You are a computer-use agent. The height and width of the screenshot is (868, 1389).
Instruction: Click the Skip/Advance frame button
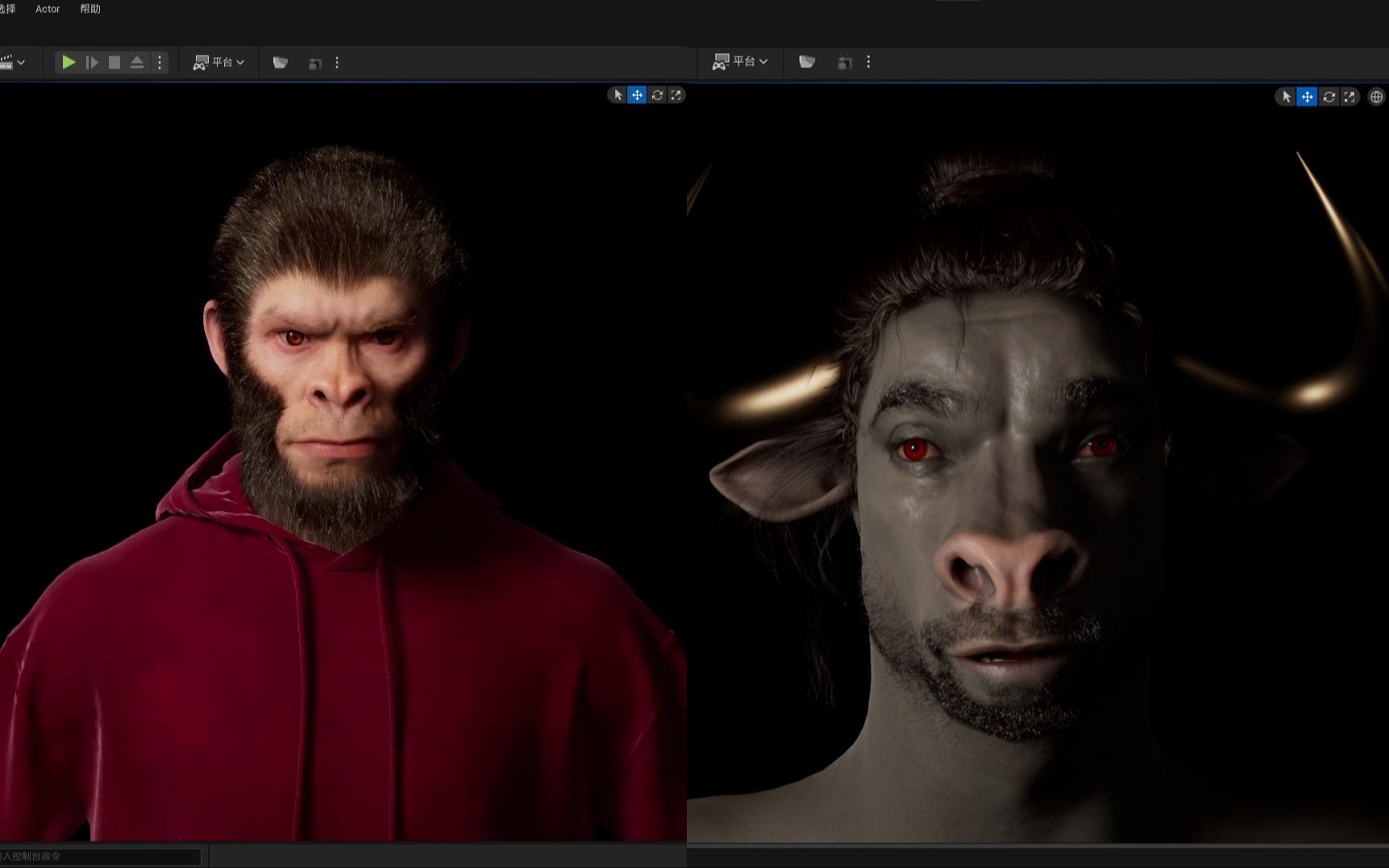92,62
